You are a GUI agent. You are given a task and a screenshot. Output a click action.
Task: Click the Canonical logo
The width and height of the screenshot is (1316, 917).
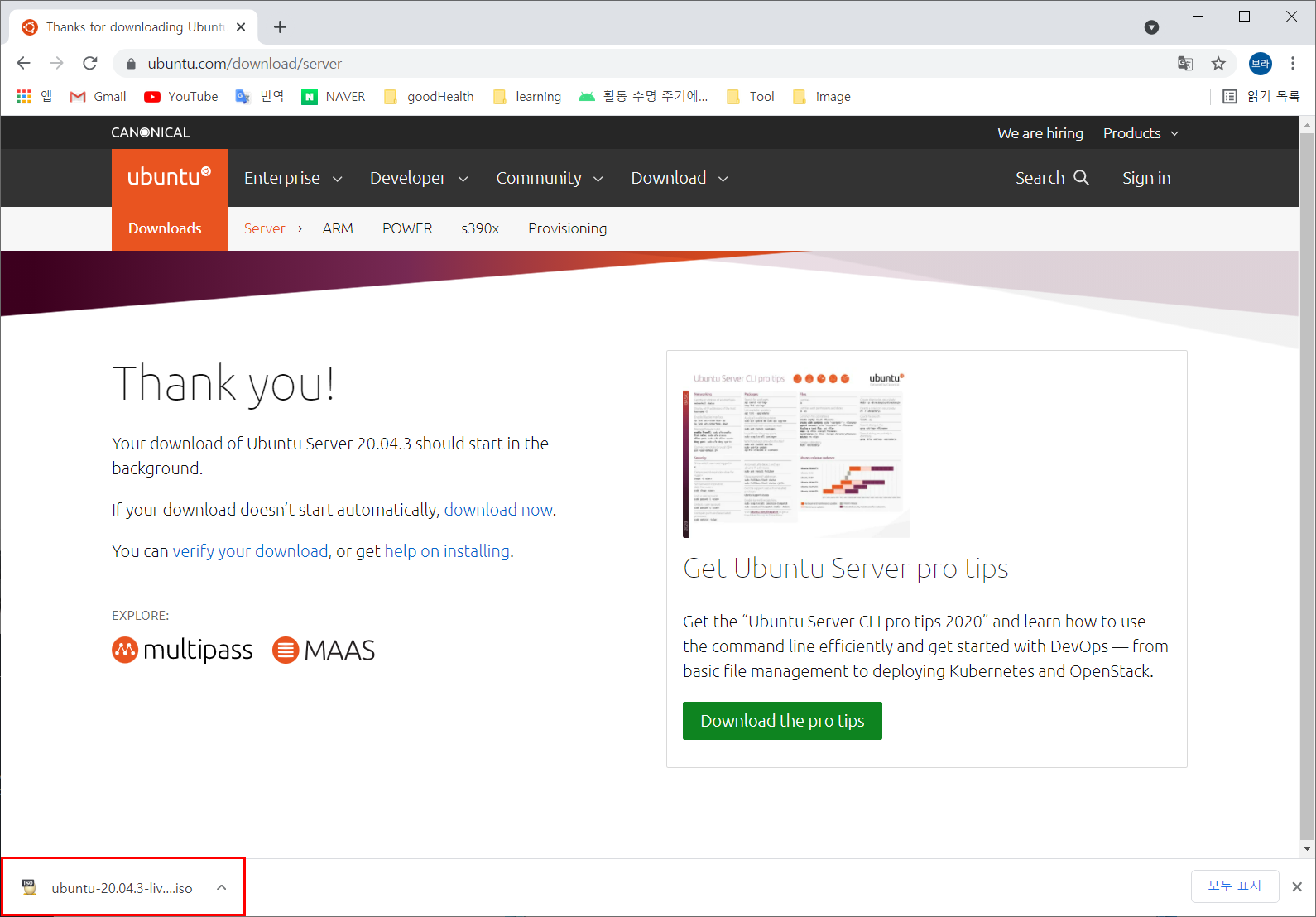click(x=151, y=132)
